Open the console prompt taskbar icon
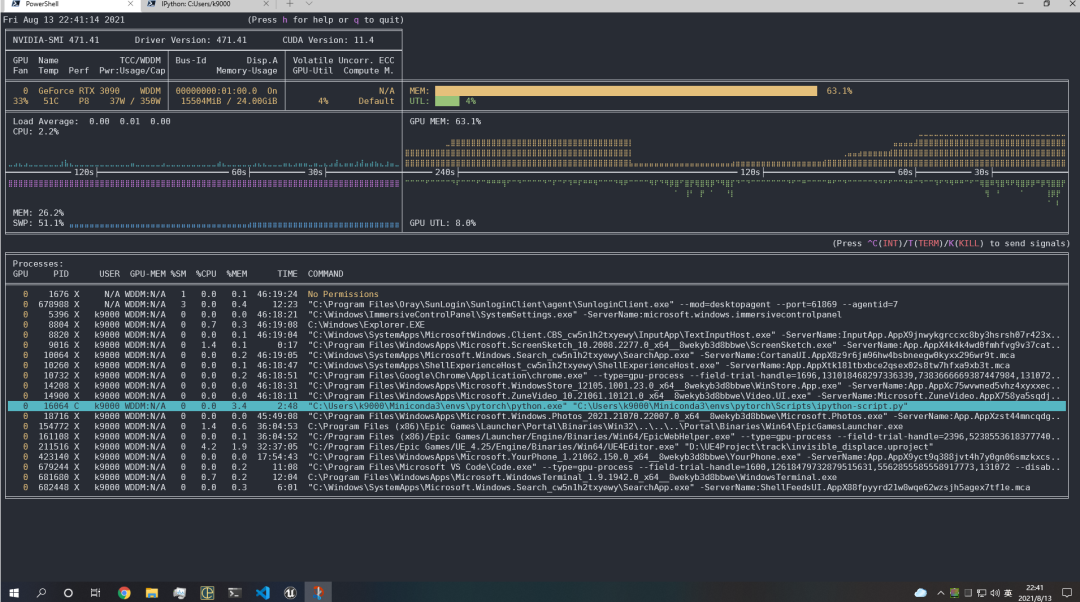Screen dimensions: 1080x602 tap(235, 592)
